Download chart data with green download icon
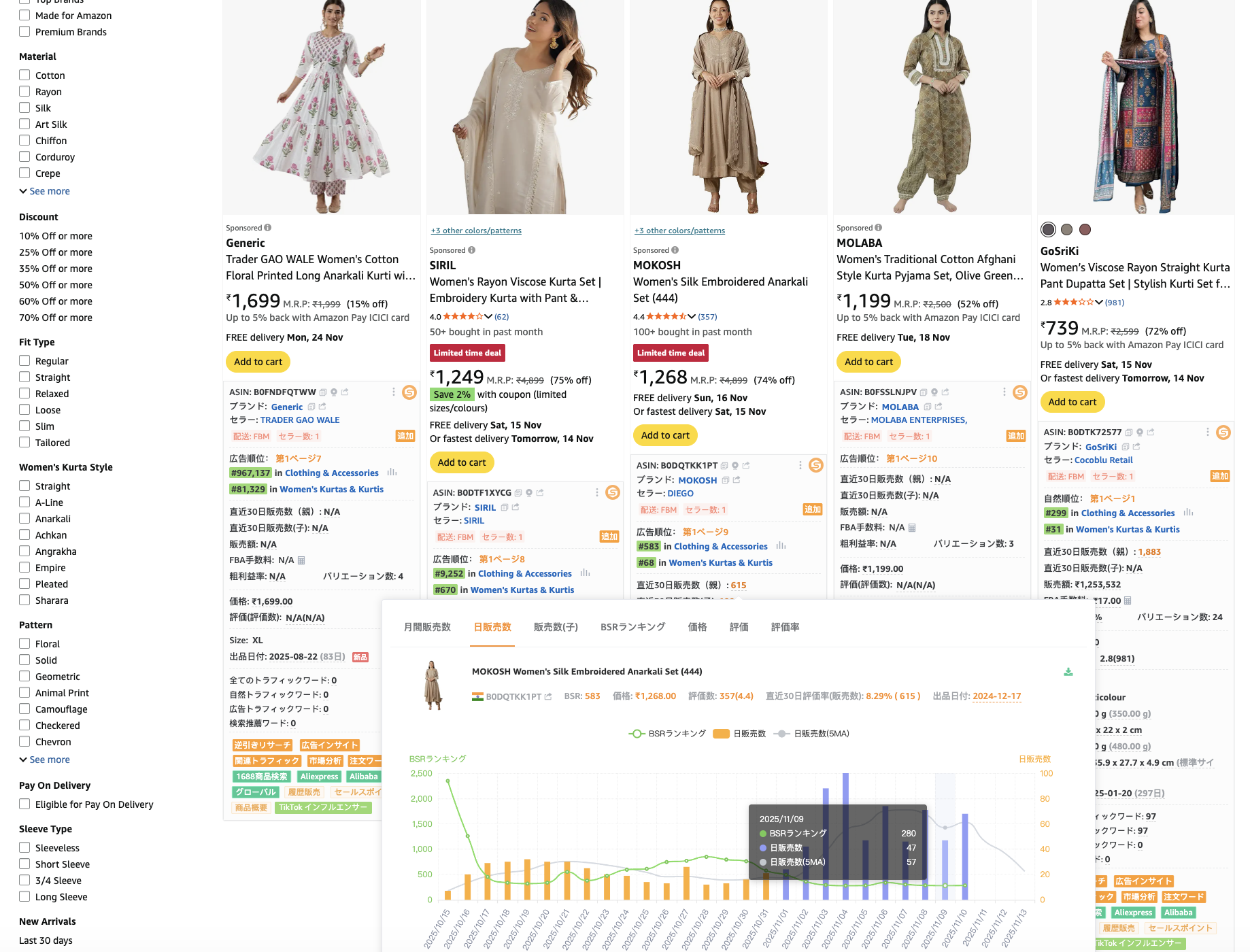Image resolution: width=1250 pixels, height=952 pixels. (x=1068, y=671)
